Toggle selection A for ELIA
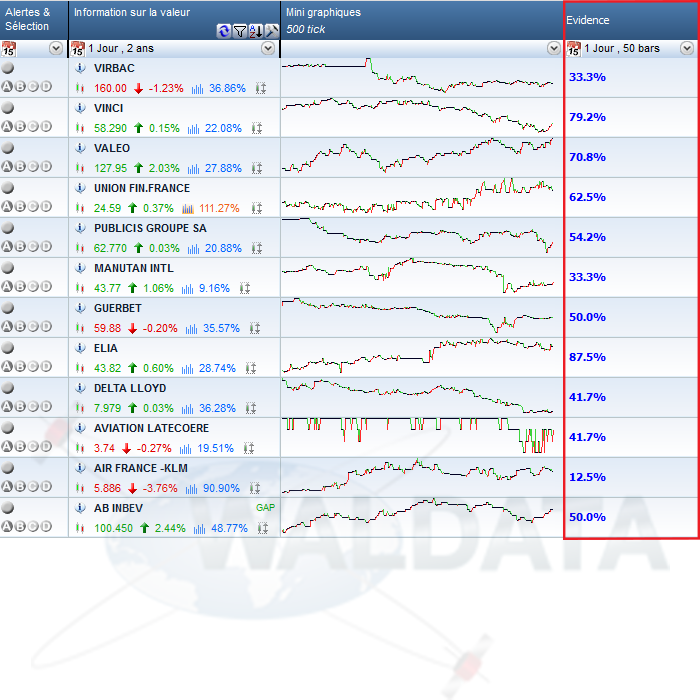The image size is (700, 700). coord(7,367)
